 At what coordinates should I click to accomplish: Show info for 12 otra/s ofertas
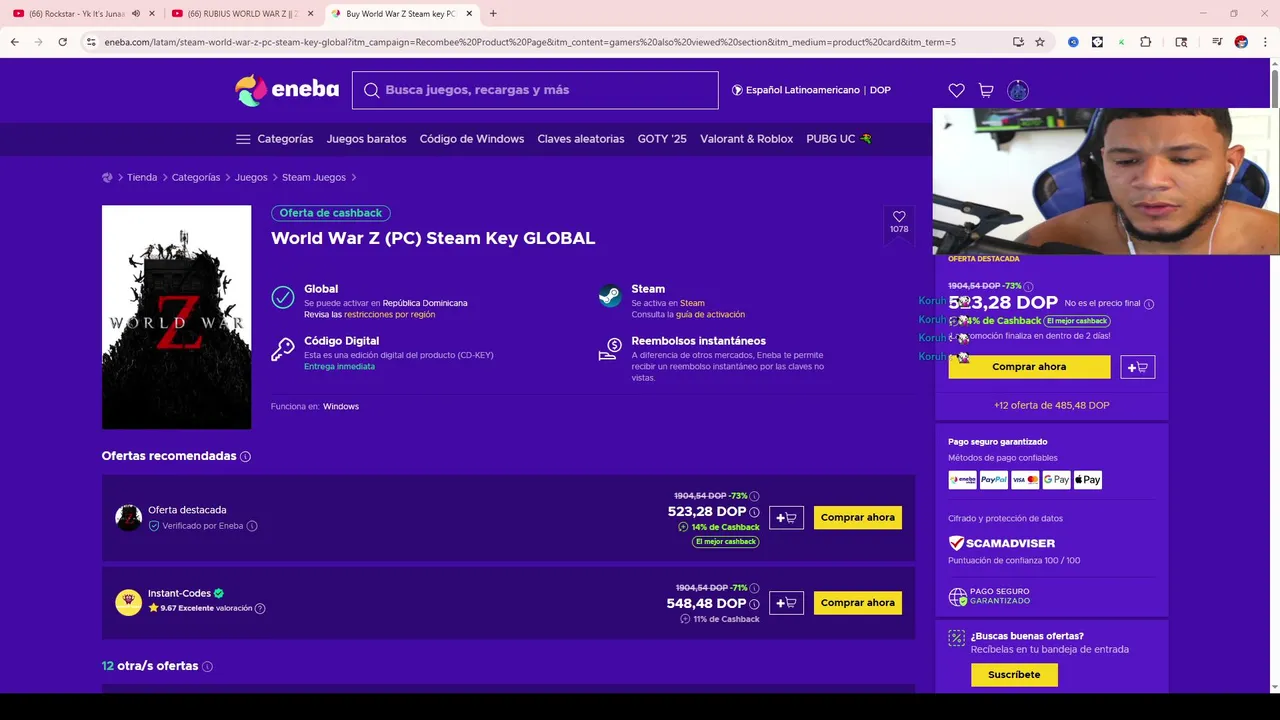(x=207, y=666)
